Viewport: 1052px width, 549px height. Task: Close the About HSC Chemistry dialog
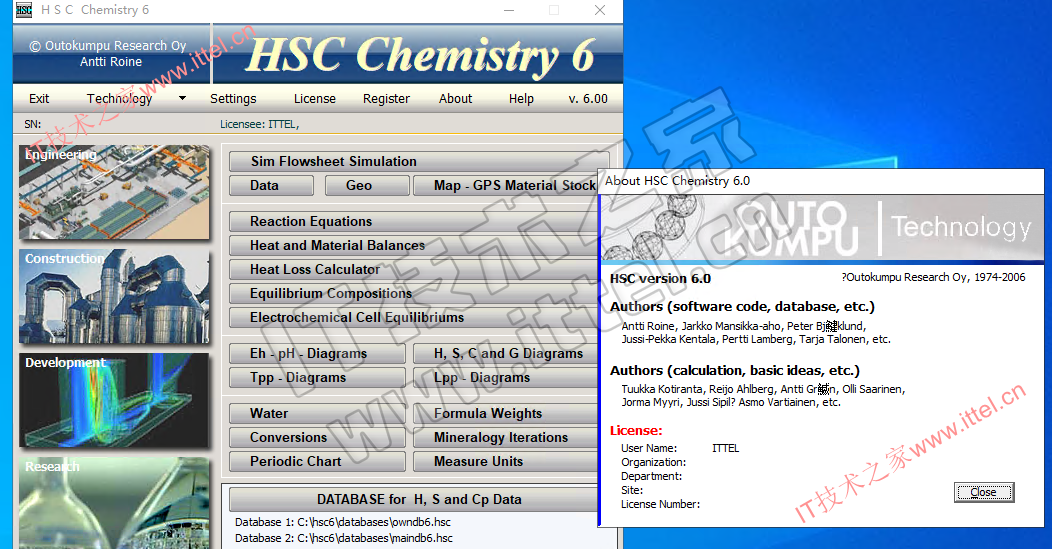click(984, 493)
